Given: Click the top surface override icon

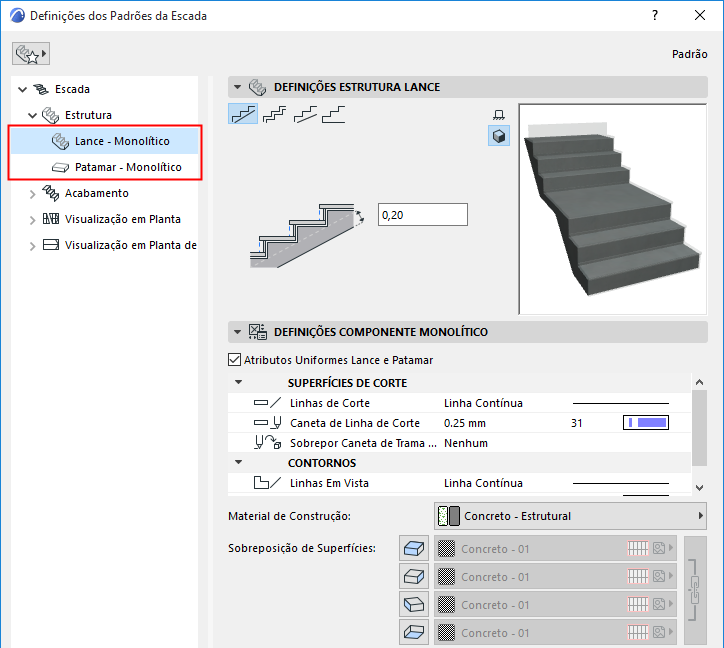Looking at the screenshot, I should click(x=414, y=548).
